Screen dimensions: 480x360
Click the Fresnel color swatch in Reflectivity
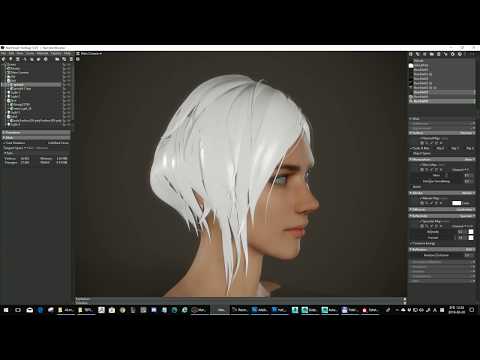click(x=471, y=238)
